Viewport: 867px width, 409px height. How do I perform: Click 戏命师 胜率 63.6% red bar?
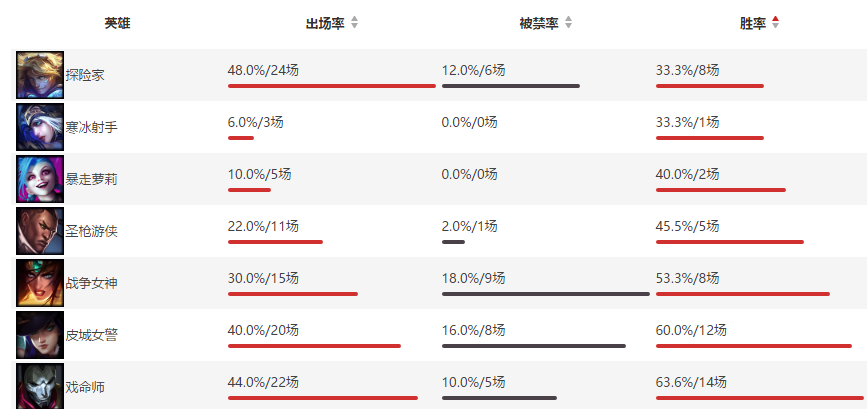(760, 398)
